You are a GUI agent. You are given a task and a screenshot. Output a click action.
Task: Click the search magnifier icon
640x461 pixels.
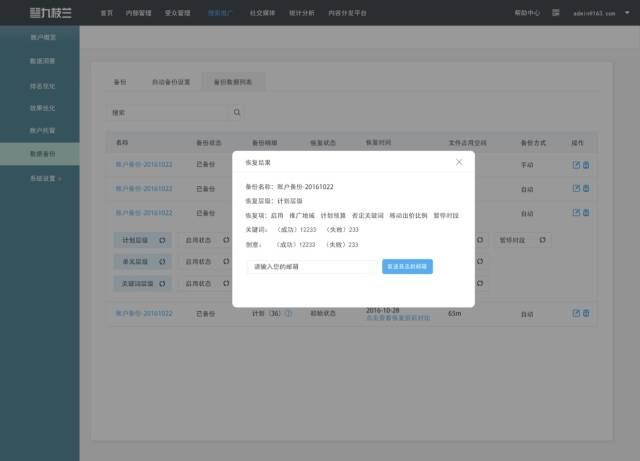coord(237,112)
